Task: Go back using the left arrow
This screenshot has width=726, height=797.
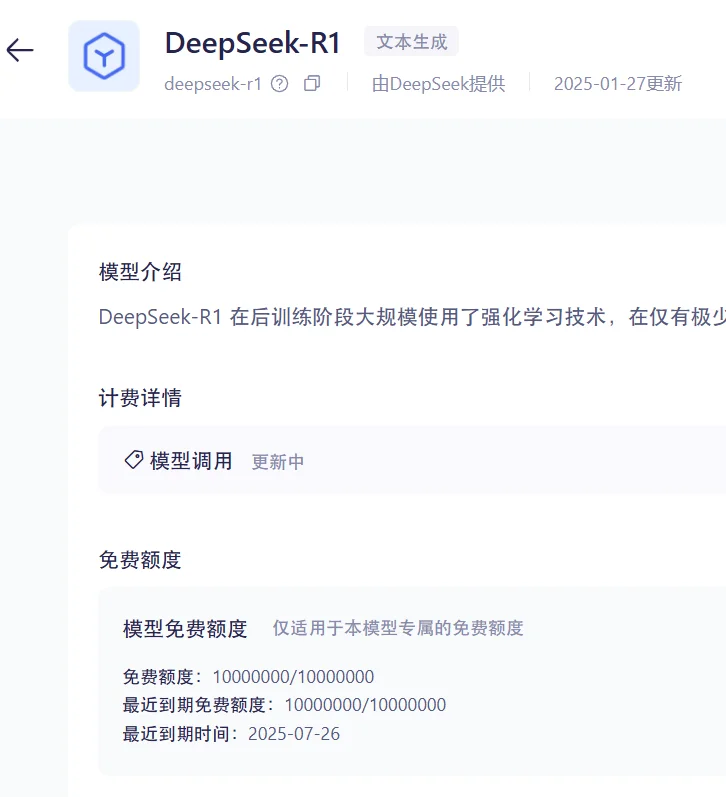Action: tap(20, 50)
